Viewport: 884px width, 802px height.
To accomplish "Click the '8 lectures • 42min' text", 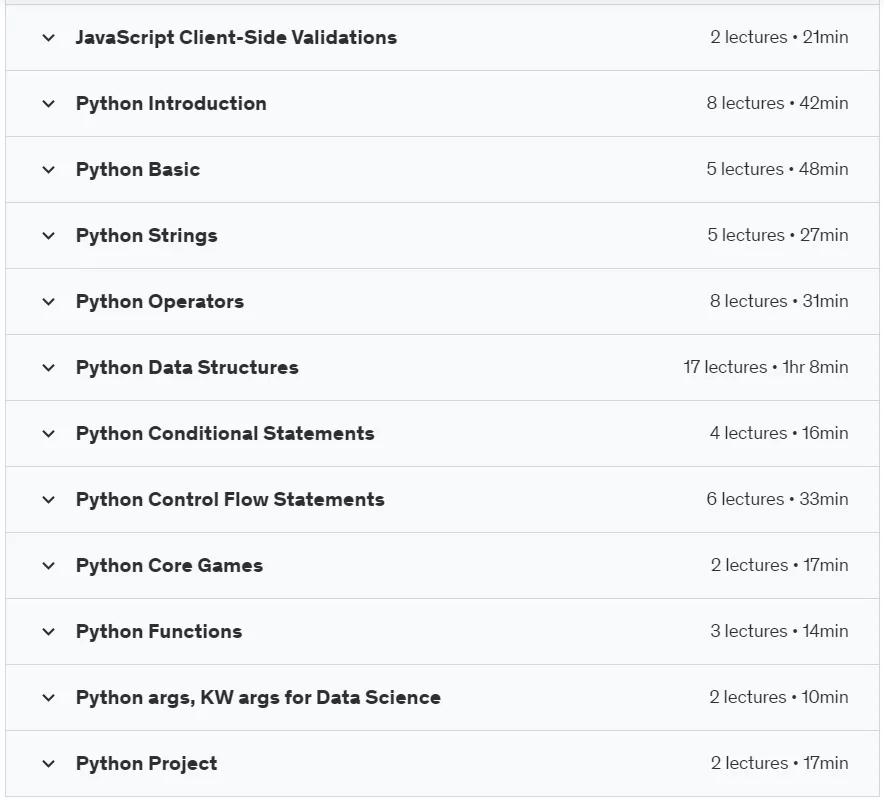I will pyautogui.click(x=777, y=103).
